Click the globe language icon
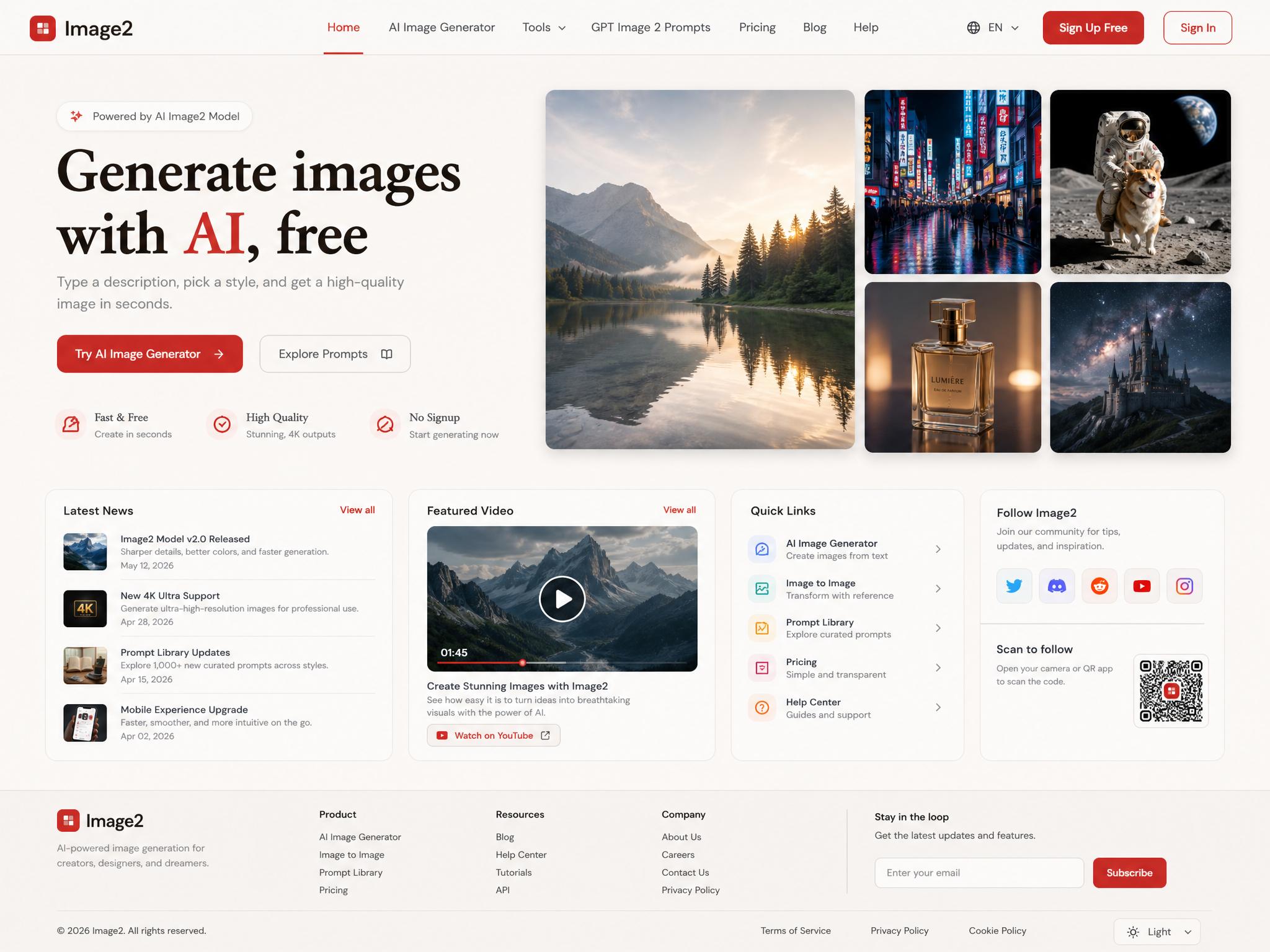The width and height of the screenshot is (1270, 952). (974, 28)
